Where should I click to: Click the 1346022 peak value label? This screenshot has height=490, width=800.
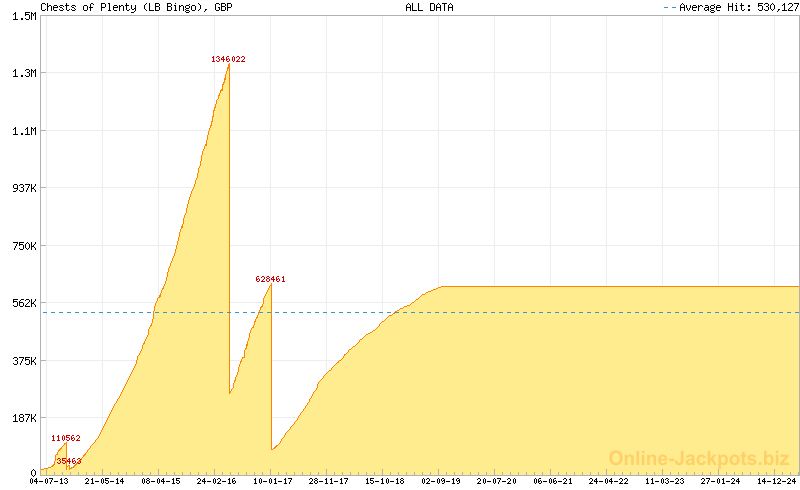[228, 59]
